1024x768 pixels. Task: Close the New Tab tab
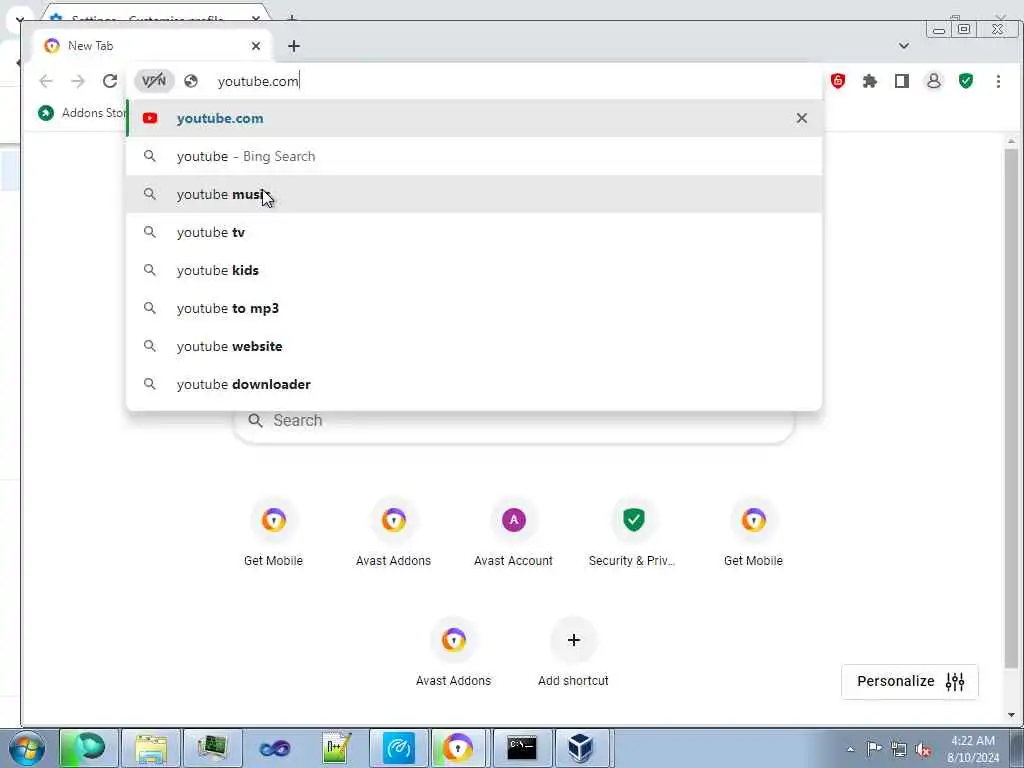click(256, 46)
